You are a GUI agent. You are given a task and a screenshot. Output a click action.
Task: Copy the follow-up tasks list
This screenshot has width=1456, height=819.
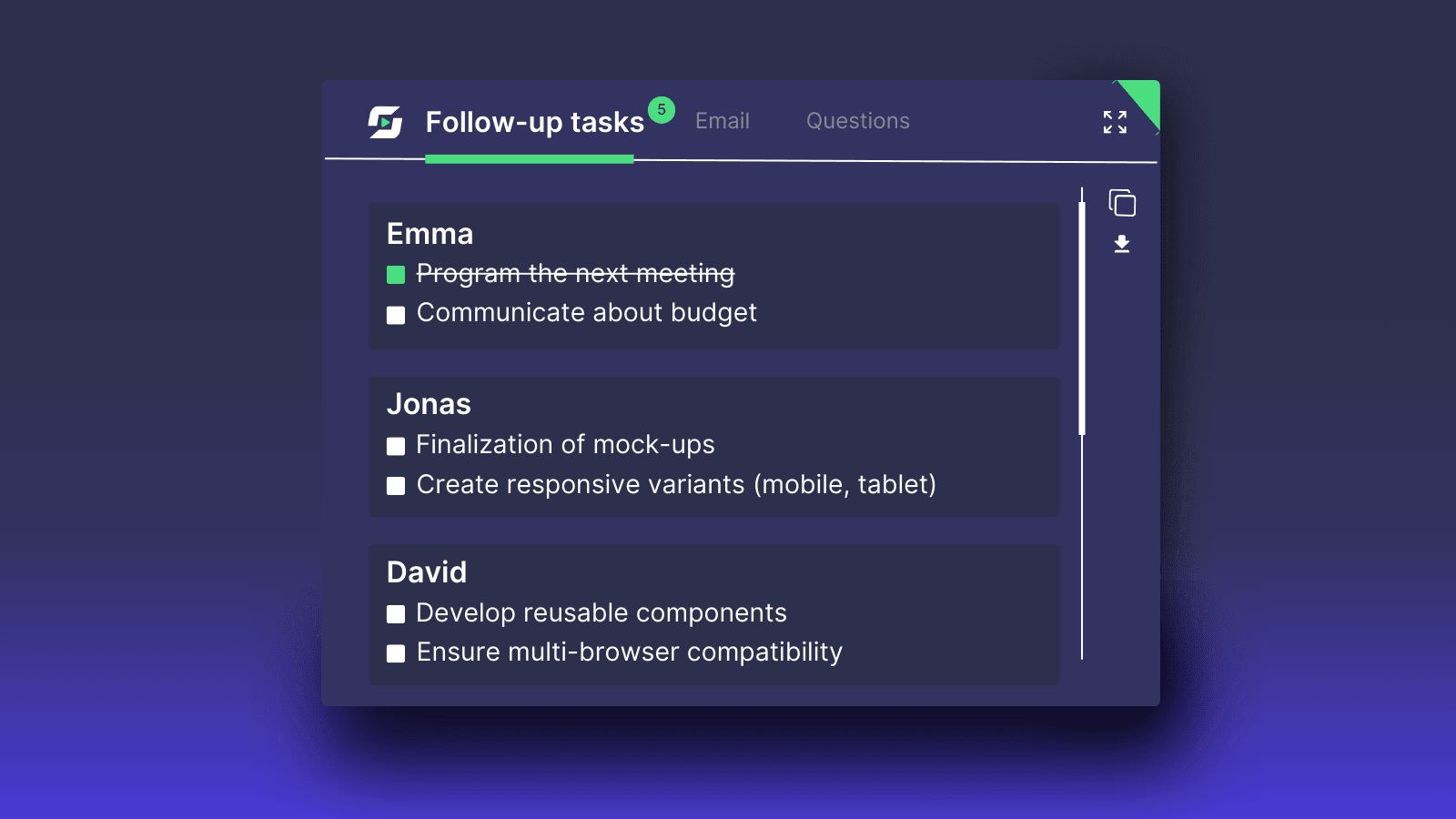(x=1121, y=202)
